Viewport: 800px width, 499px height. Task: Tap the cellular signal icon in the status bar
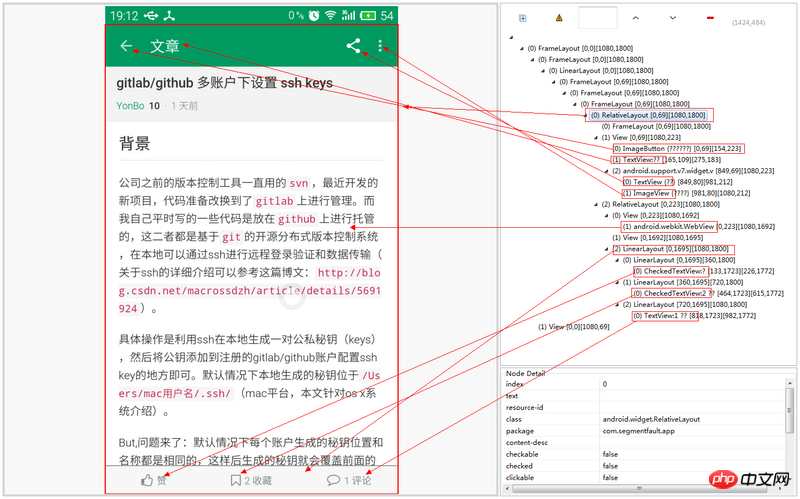[x=348, y=15]
